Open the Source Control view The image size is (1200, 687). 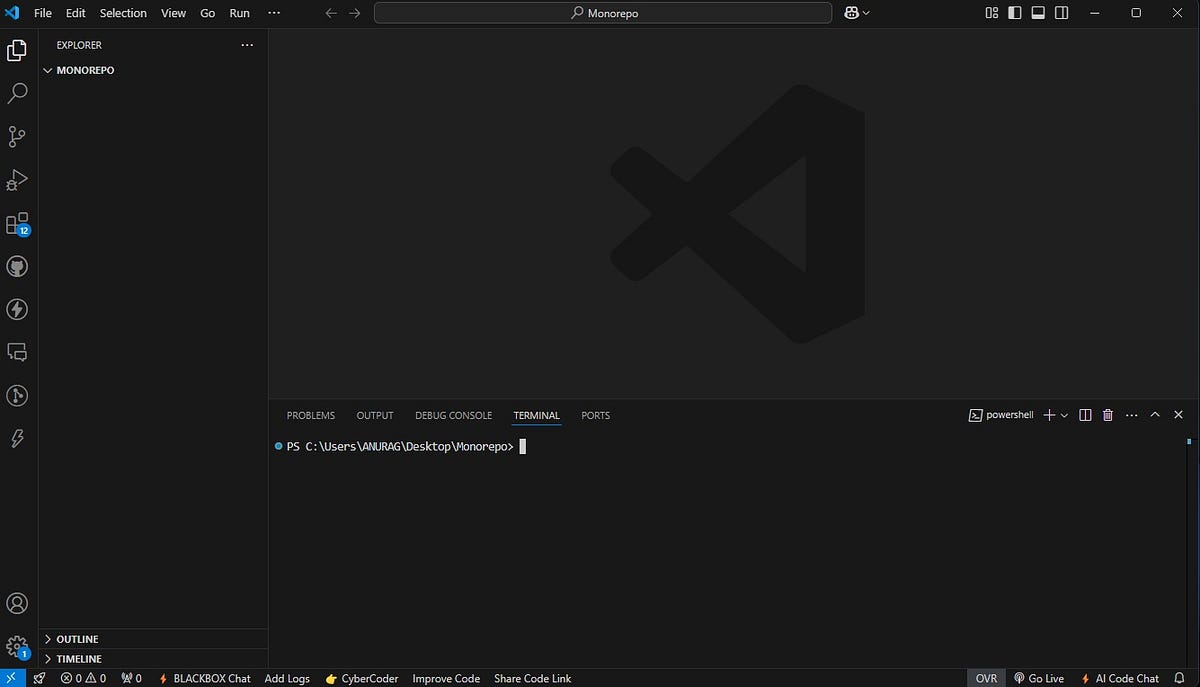pyautogui.click(x=17, y=136)
